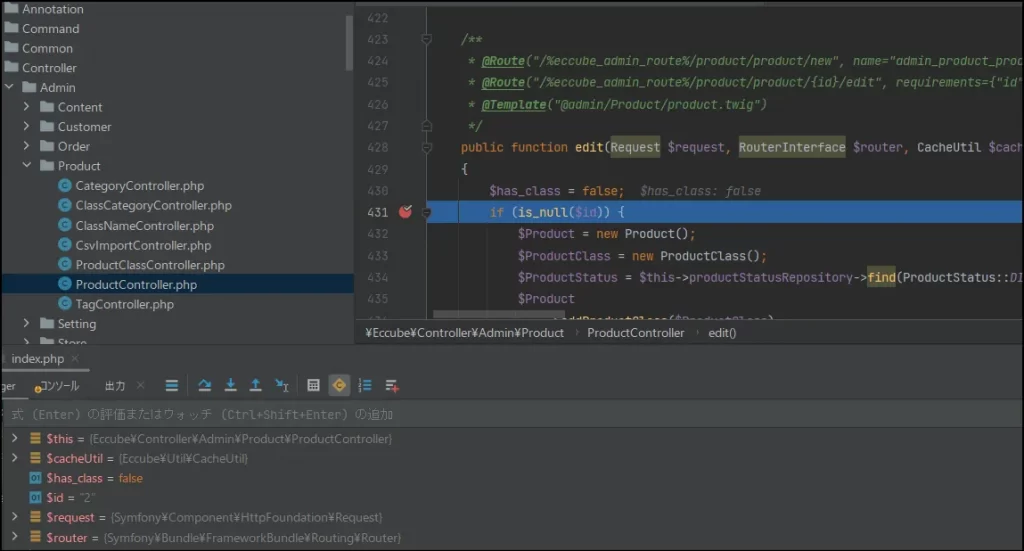Click the add-to-watches icon with red plus
Viewport: 1024px width, 551px height.
(x=392, y=385)
